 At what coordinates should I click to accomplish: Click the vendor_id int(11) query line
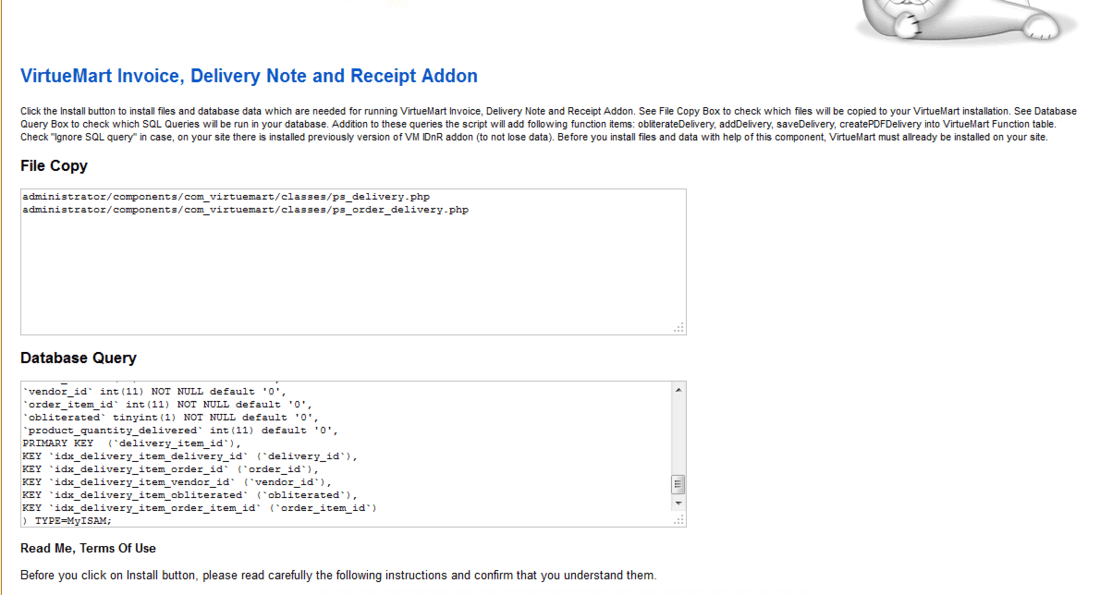pyautogui.click(x=154, y=392)
